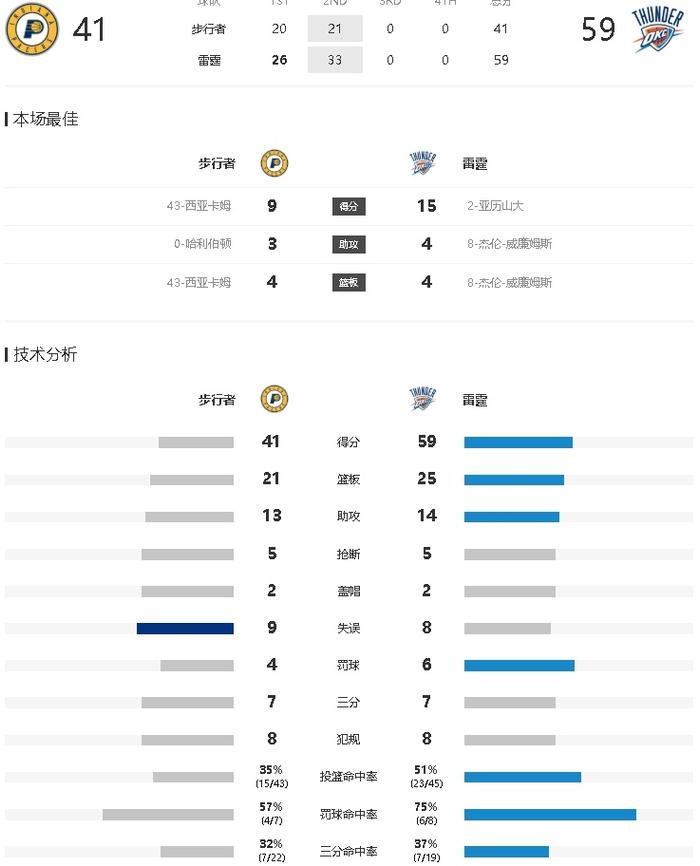Open player 43-西亚卡姆 in scoring row
The width and height of the screenshot is (700, 866).
[x=199, y=206]
